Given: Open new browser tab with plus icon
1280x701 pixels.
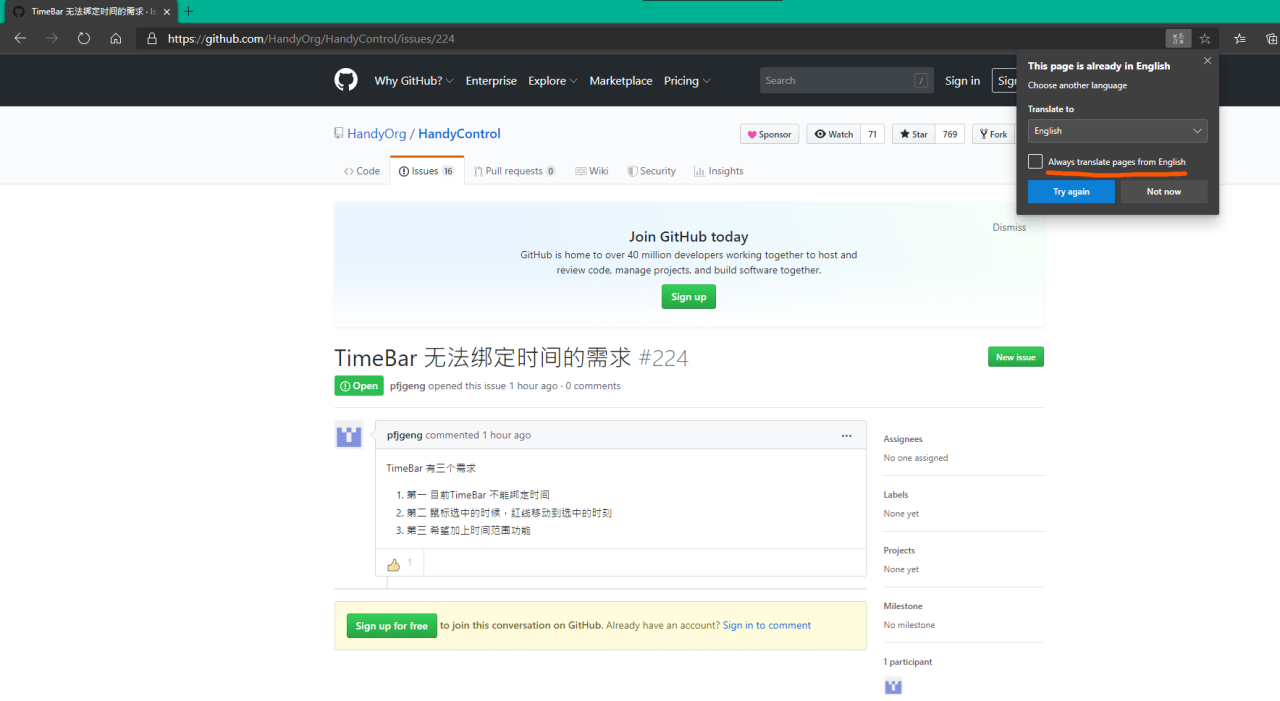Looking at the screenshot, I should click(188, 11).
